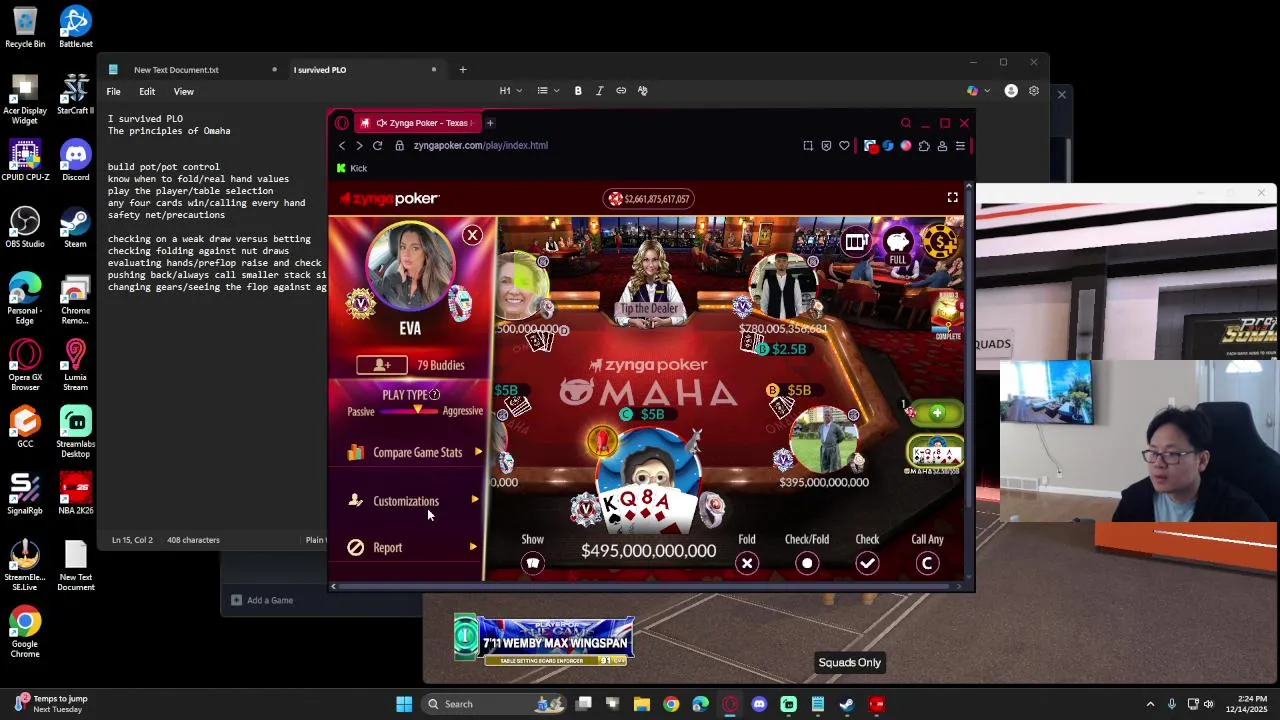Add a new Notepad tab
The height and width of the screenshot is (720, 1280).
click(462, 70)
